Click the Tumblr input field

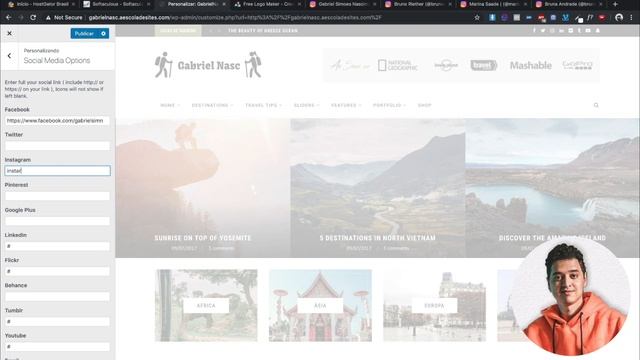click(x=57, y=322)
